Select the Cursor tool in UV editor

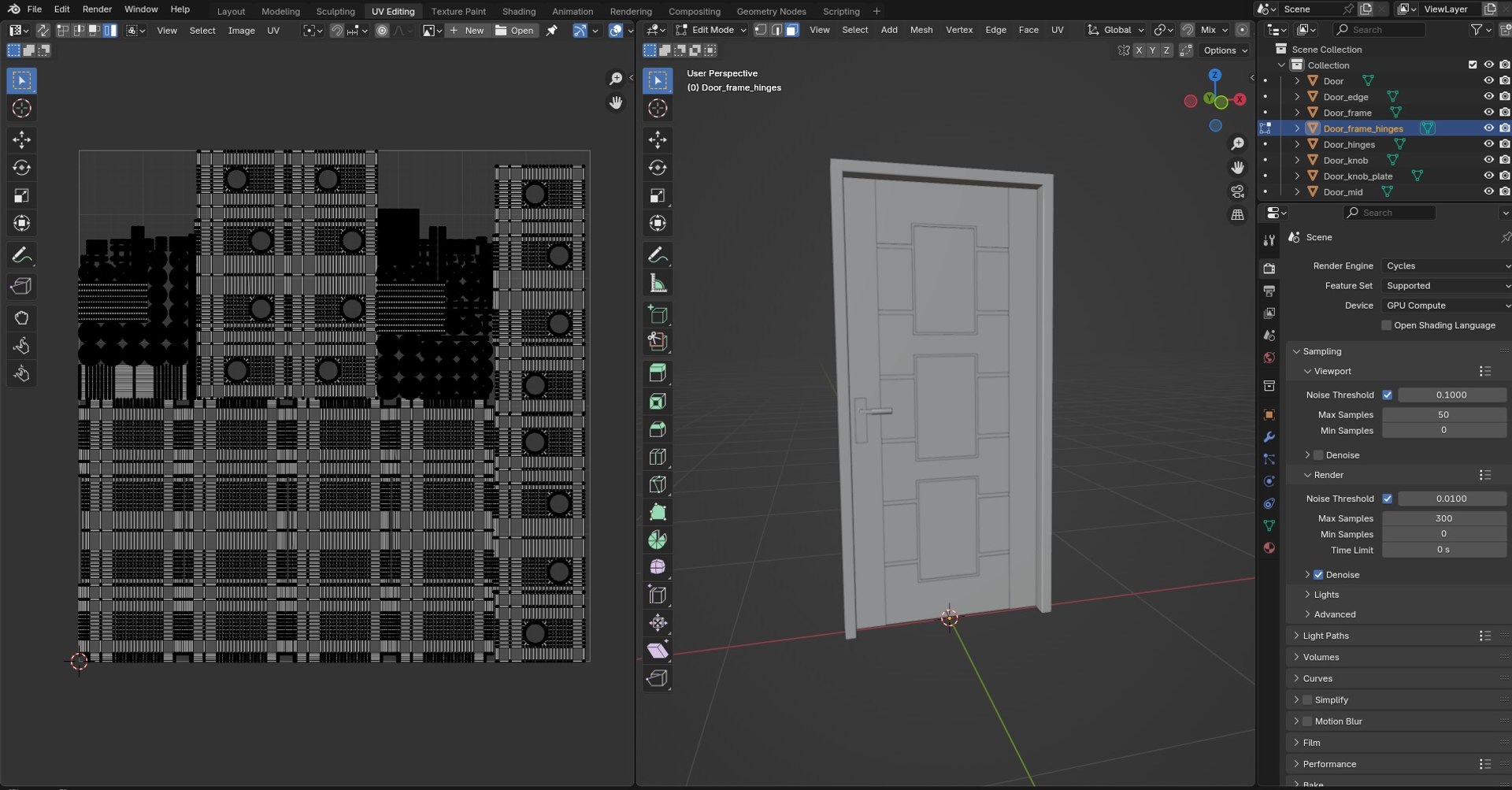(21, 109)
